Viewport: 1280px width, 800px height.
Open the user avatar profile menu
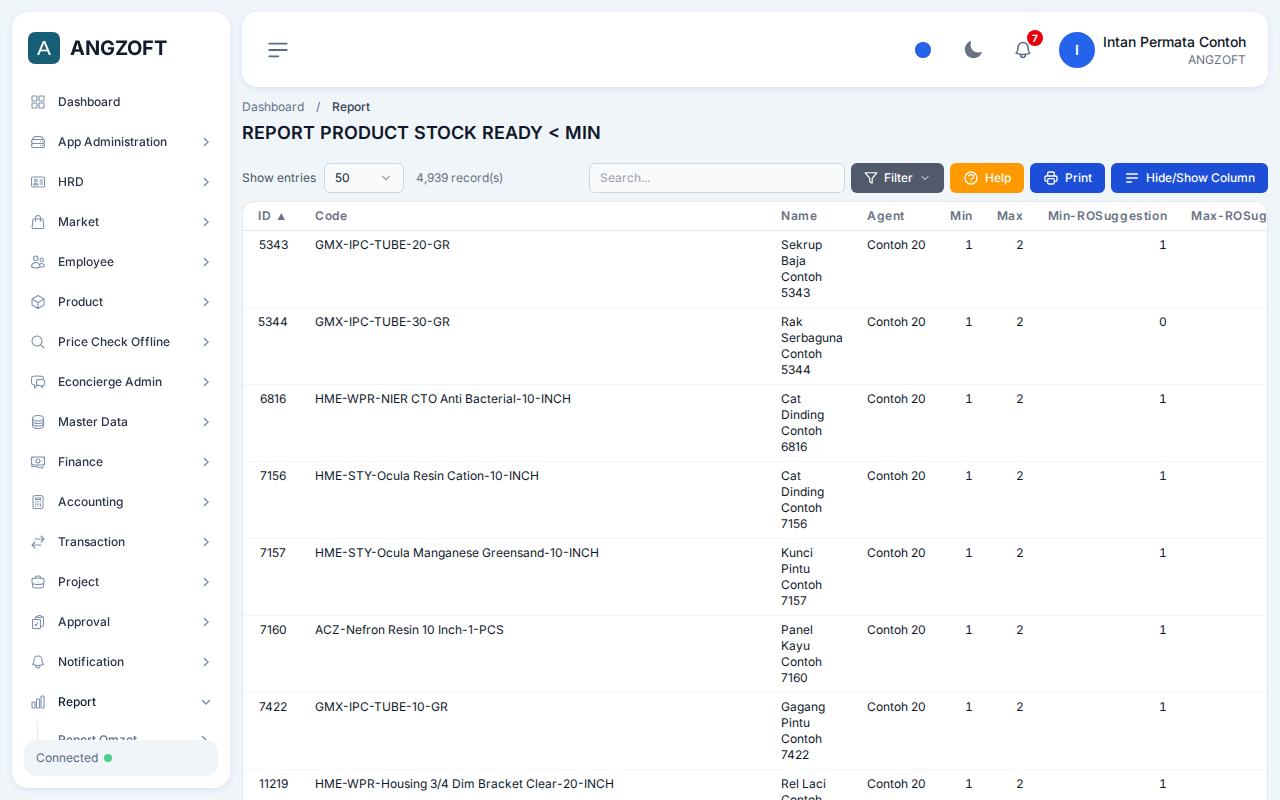(1077, 50)
